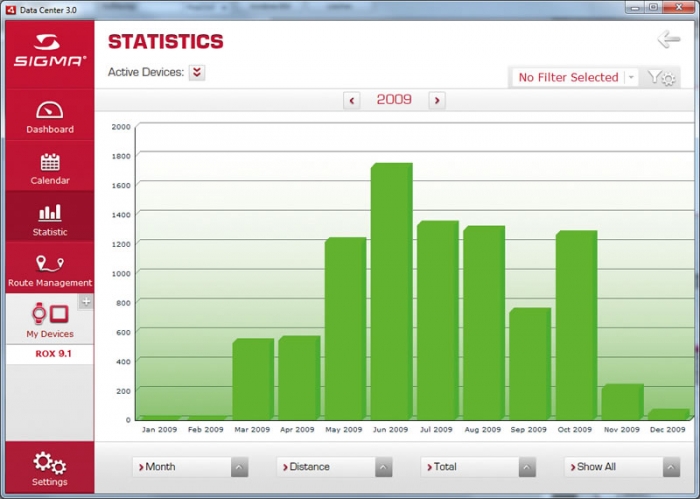Open filter settings funnel icon
This screenshot has width=700, height=499.
(x=662, y=78)
